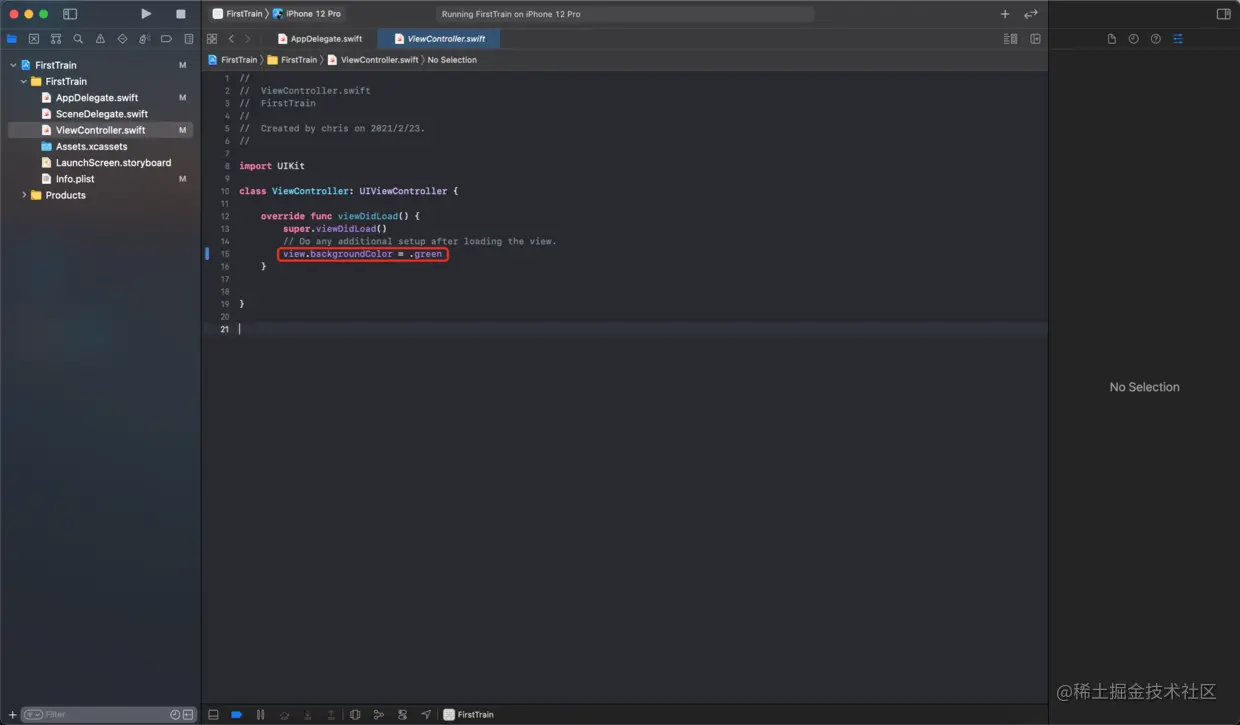This screenshot has height=725, width=1240.
Task: Show the History inspector
Action: (x=1134, y=39)
